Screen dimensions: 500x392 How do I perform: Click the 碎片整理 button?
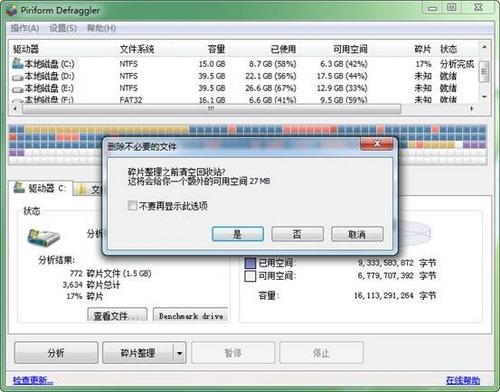point(138,353)
